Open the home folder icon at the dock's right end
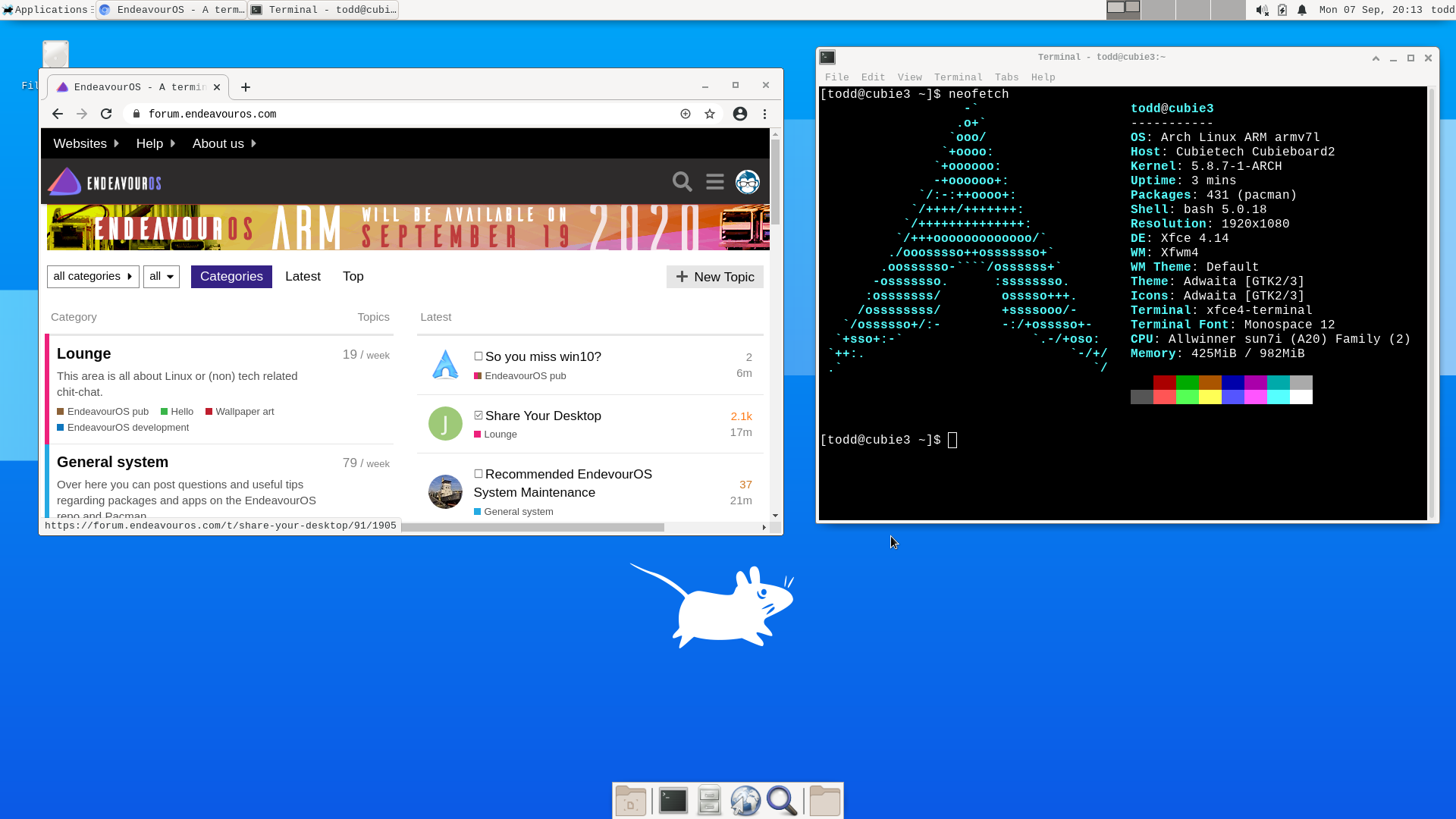Viewport: 1456px width, 819px height. pyautogui.click(x=824, y=801)
